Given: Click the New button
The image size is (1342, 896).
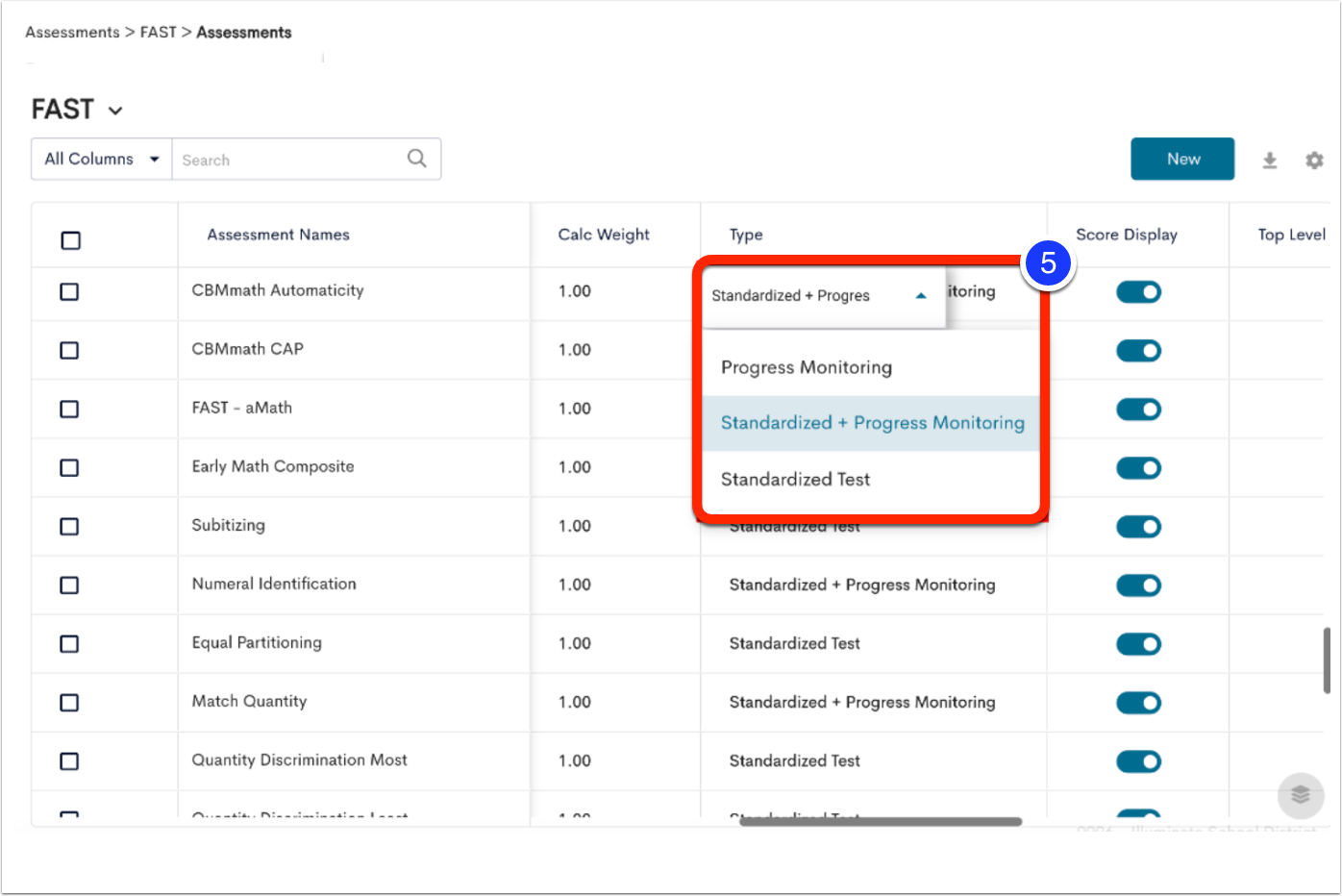Looking at the screenshot, I should click(x=1182, y=159).
